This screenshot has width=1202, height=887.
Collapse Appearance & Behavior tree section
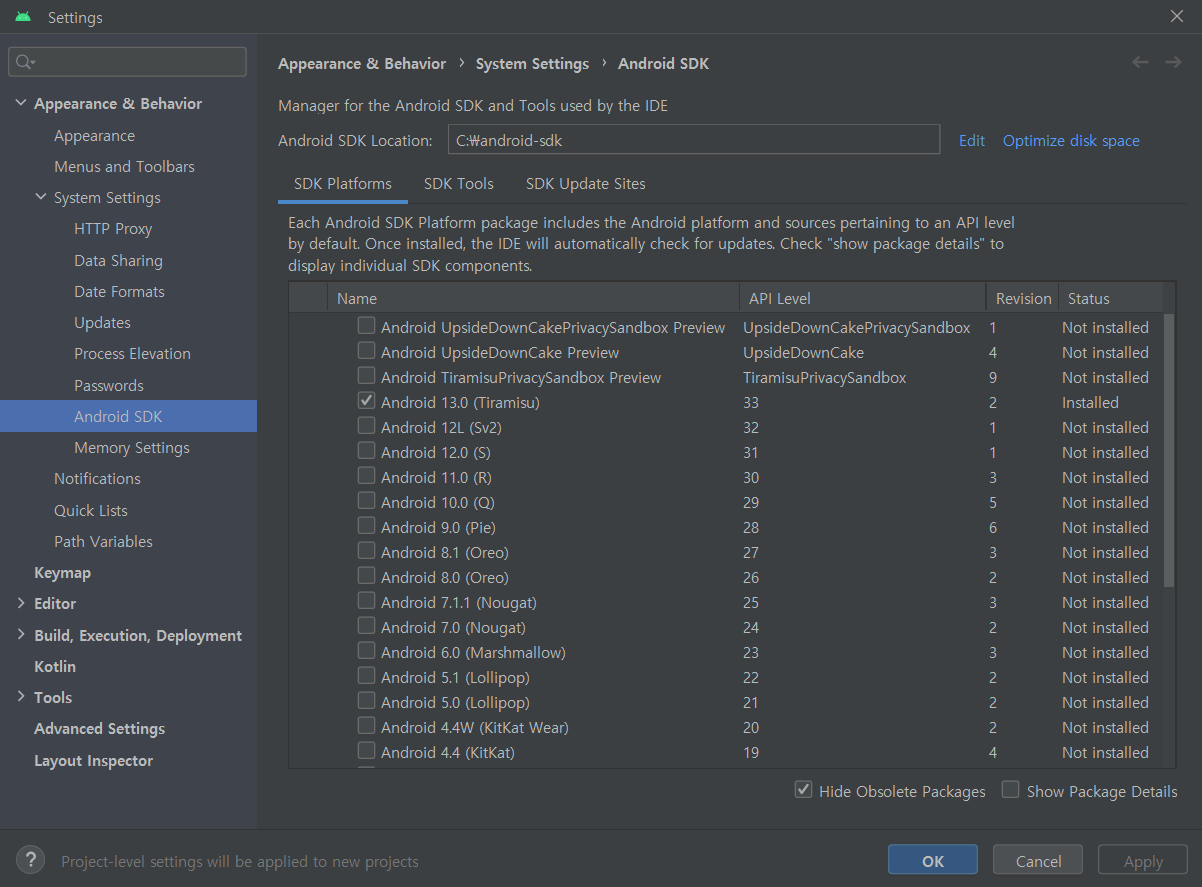point(21,103)
